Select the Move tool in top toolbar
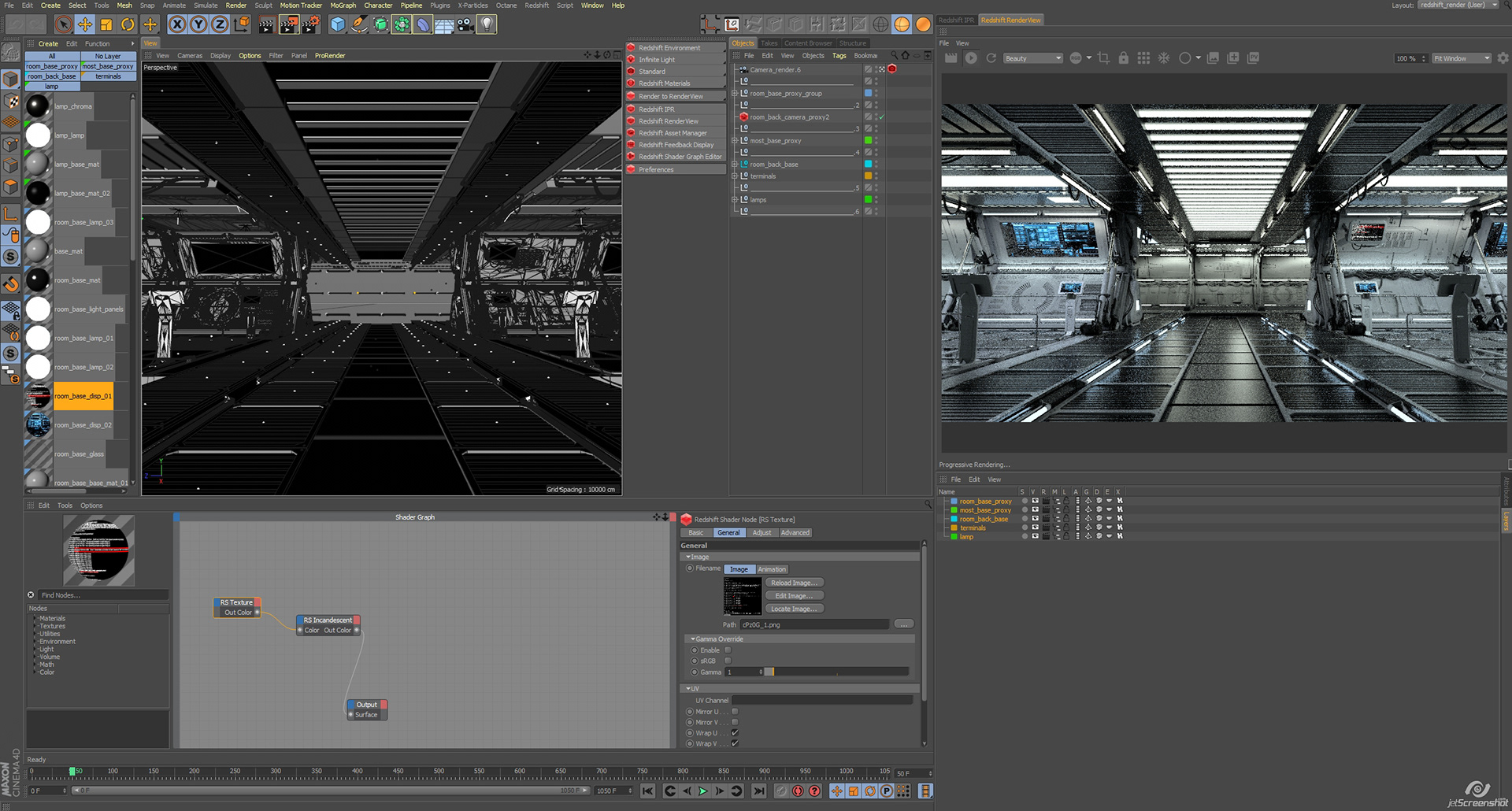 click(x=85, y=24)
